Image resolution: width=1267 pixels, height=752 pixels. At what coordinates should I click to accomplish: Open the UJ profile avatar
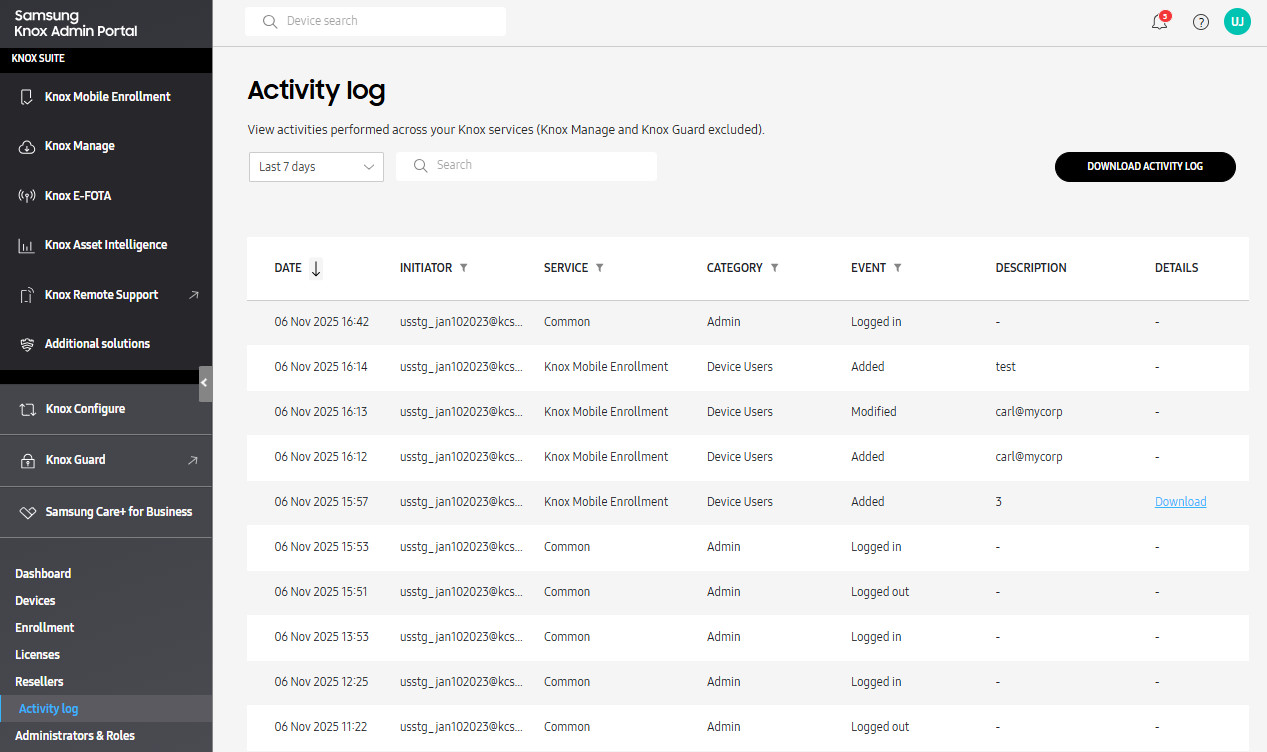(x=1237, y=21)
